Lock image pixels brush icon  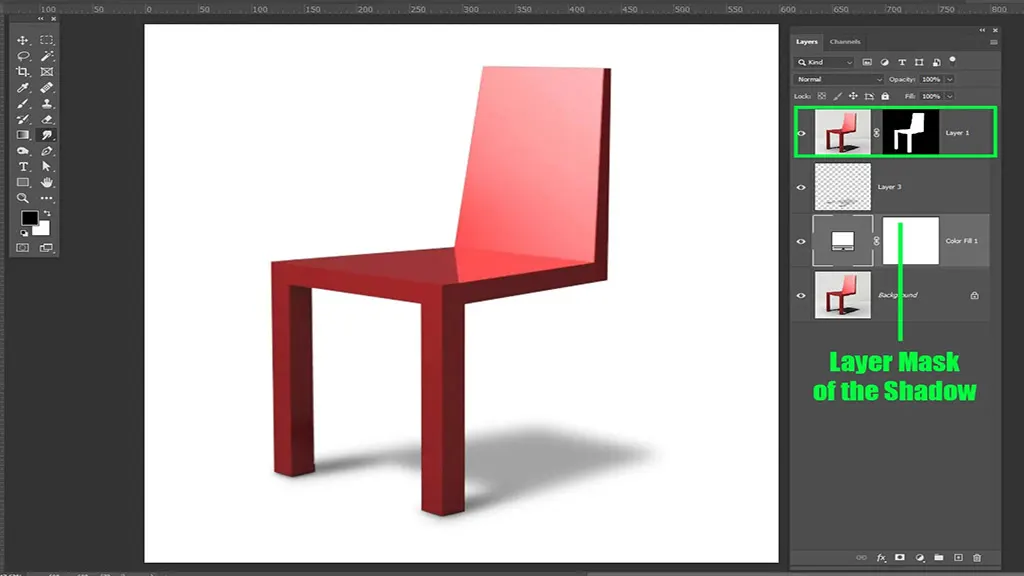point(837,96)
